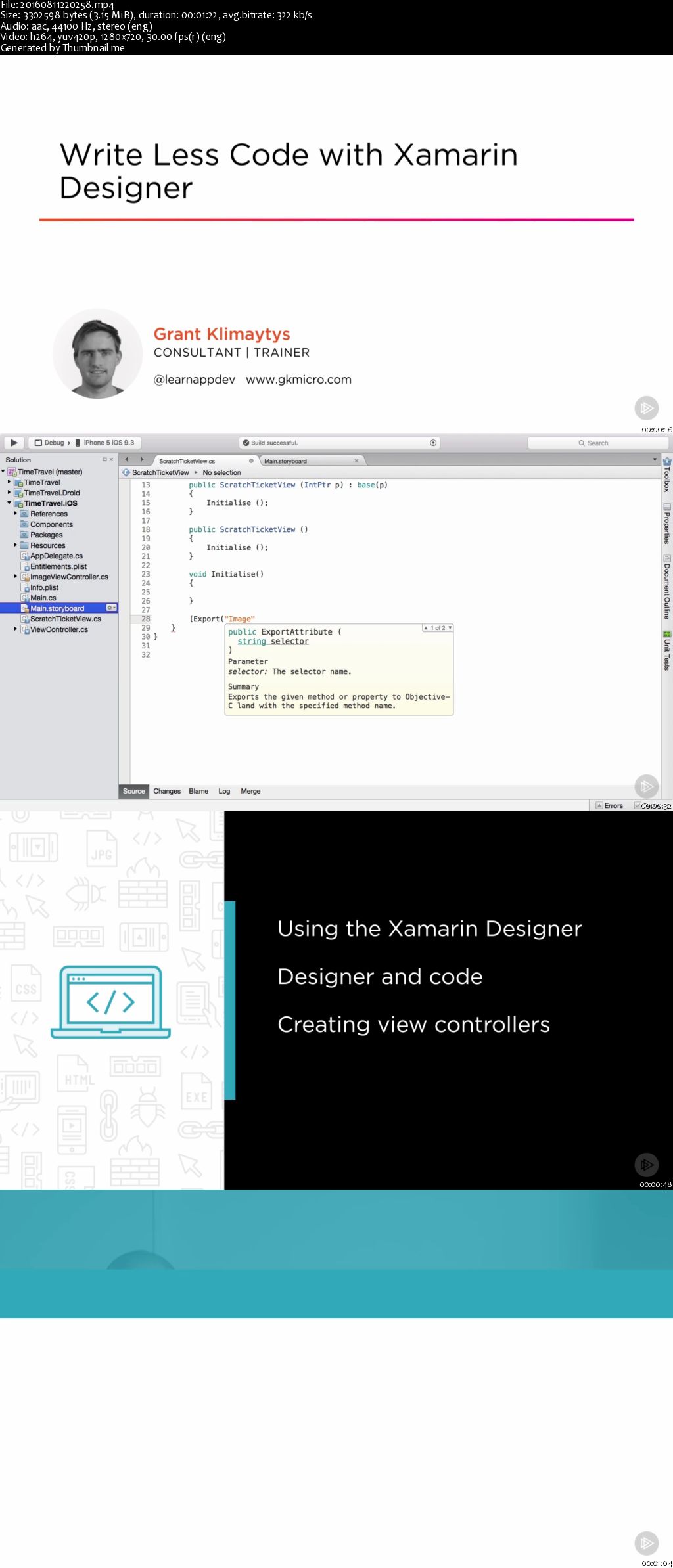Choose the iPhone 5 iOS 9.3 target device
Image resolution: width=673 pixels, height=1568 pixels.
tap(104, 443)
